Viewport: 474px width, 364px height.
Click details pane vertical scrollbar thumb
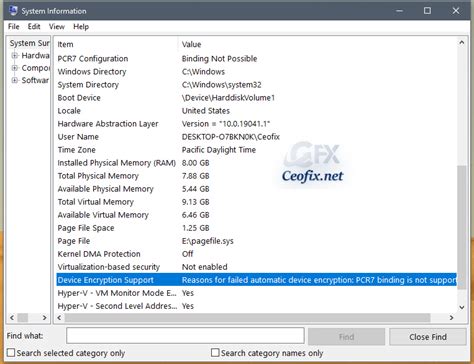462,227
